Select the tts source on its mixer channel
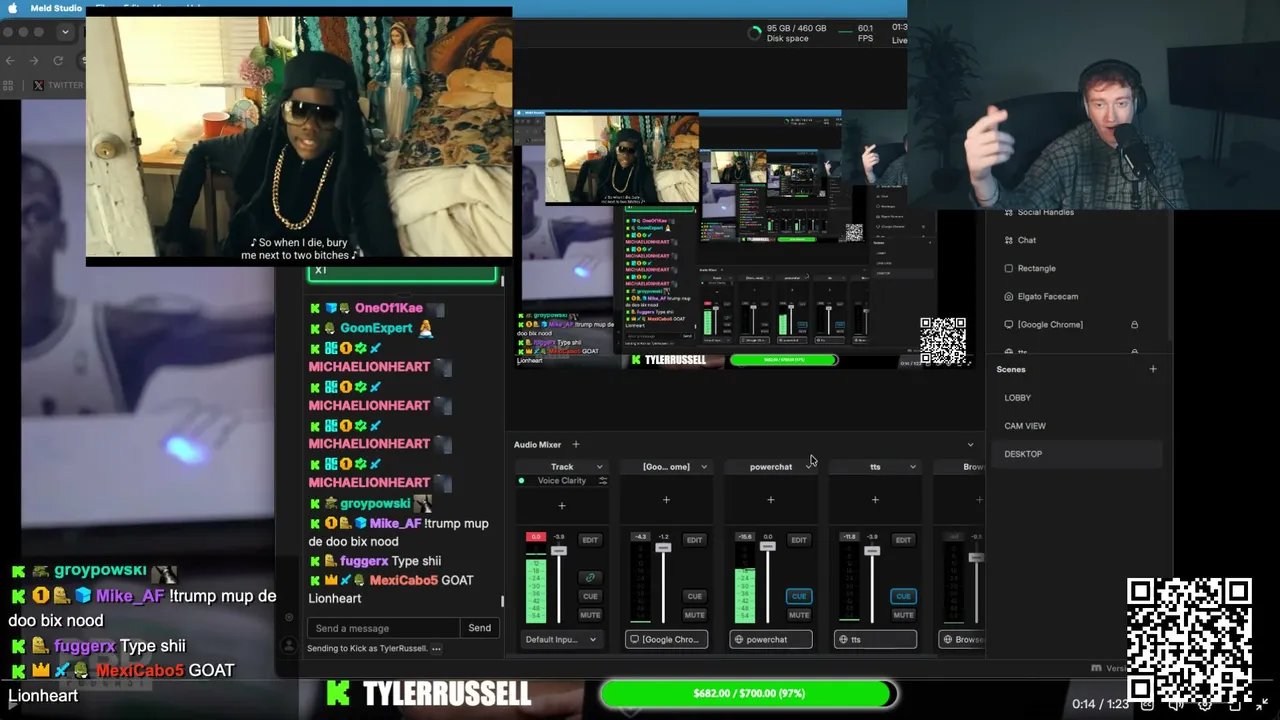This screenshot has height=720, width=1280. tap(875, 639)
